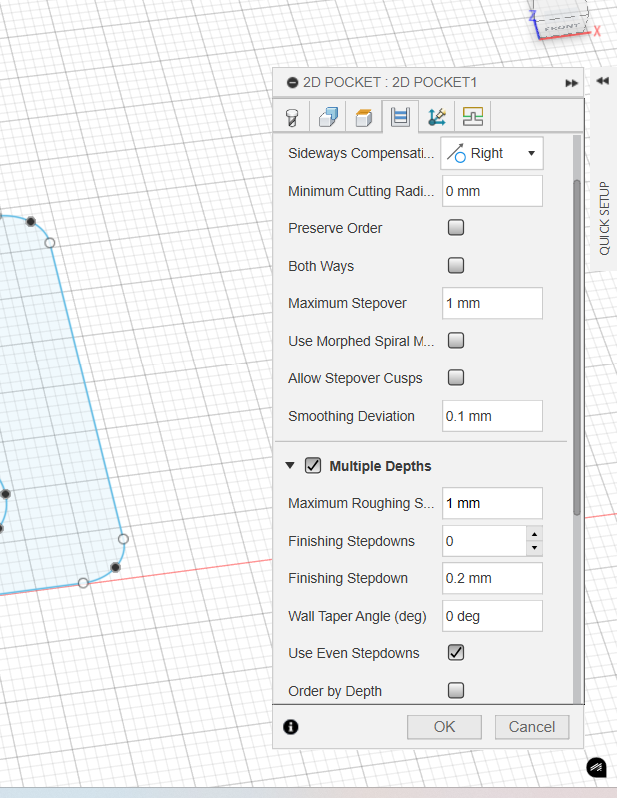Click the Wall Taper Angle (deg) label
617x798 pixels.
[x=357, y=616]
